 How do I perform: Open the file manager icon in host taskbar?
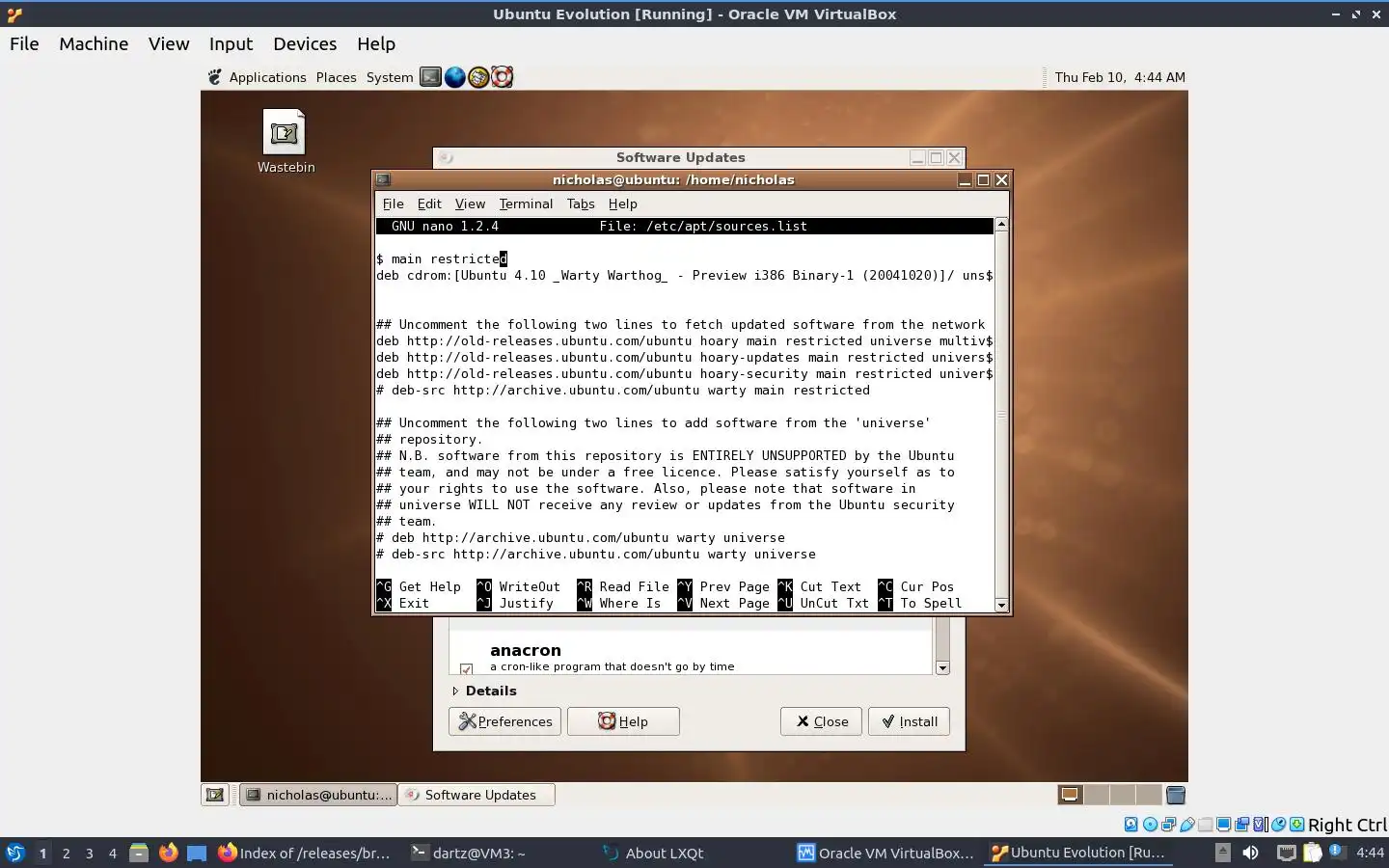pyautogui.click(x=139, y=853)
